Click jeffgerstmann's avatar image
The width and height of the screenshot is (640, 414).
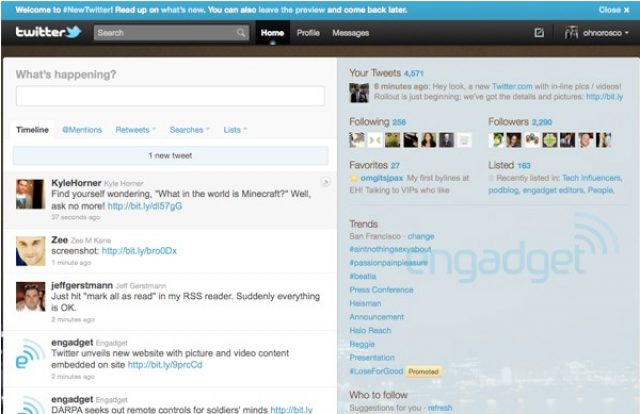[31, 298]
